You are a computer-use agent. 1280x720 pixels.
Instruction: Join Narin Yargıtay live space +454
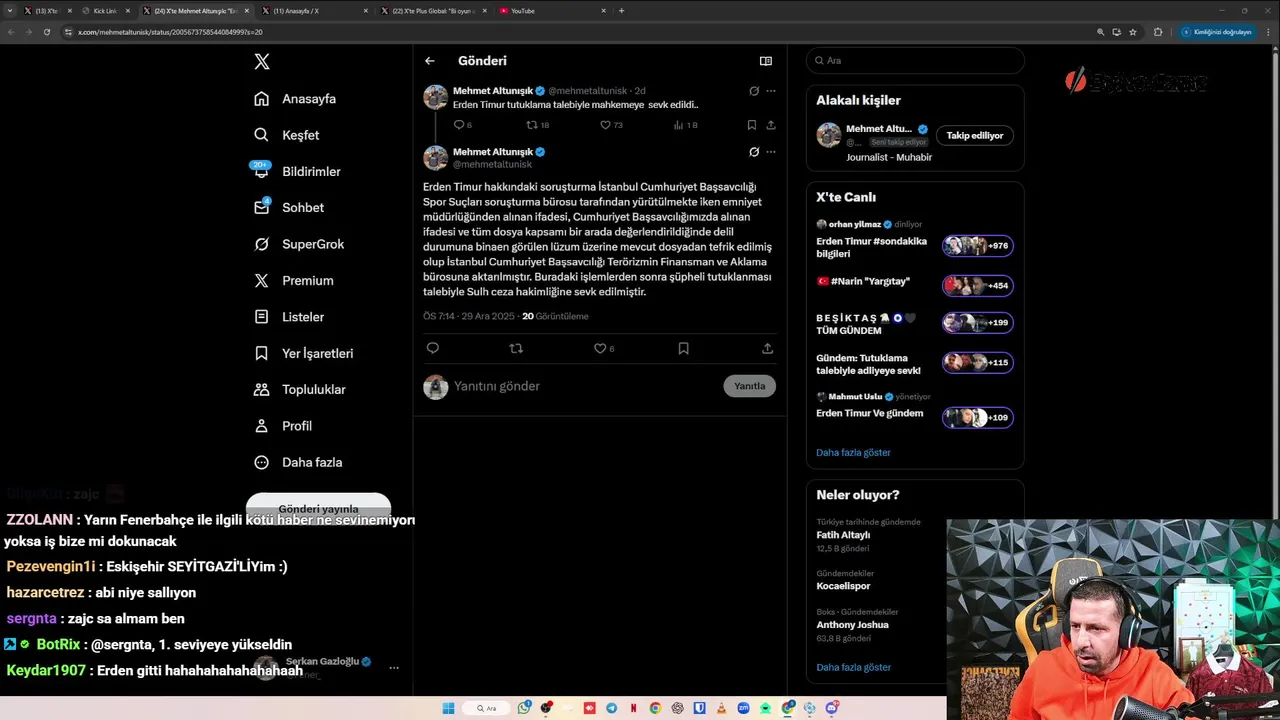click(x=977, y=286)
